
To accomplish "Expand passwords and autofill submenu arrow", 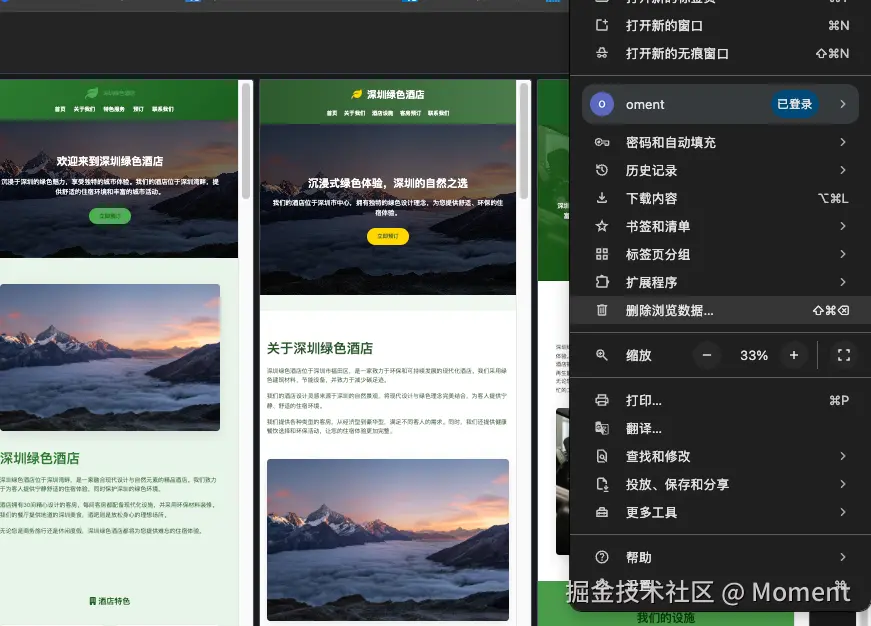I will click(843, 142).
